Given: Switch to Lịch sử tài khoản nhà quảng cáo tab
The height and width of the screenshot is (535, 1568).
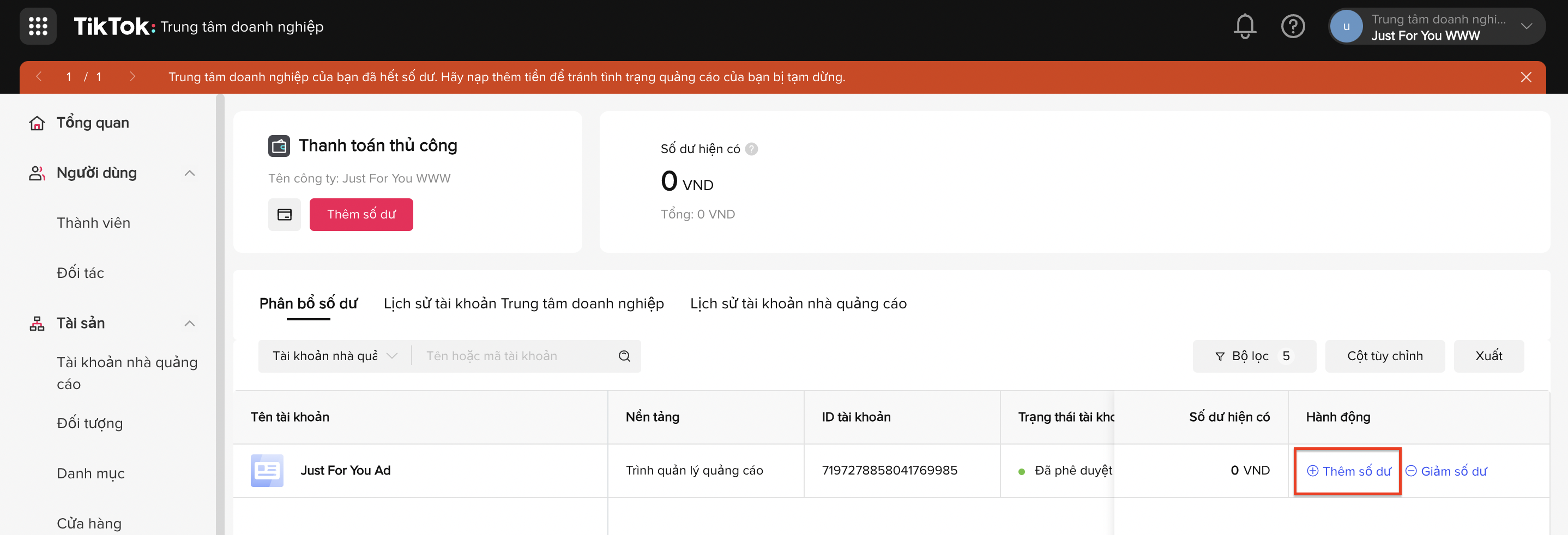Looking at the screenshot, I should click(798, 303).
